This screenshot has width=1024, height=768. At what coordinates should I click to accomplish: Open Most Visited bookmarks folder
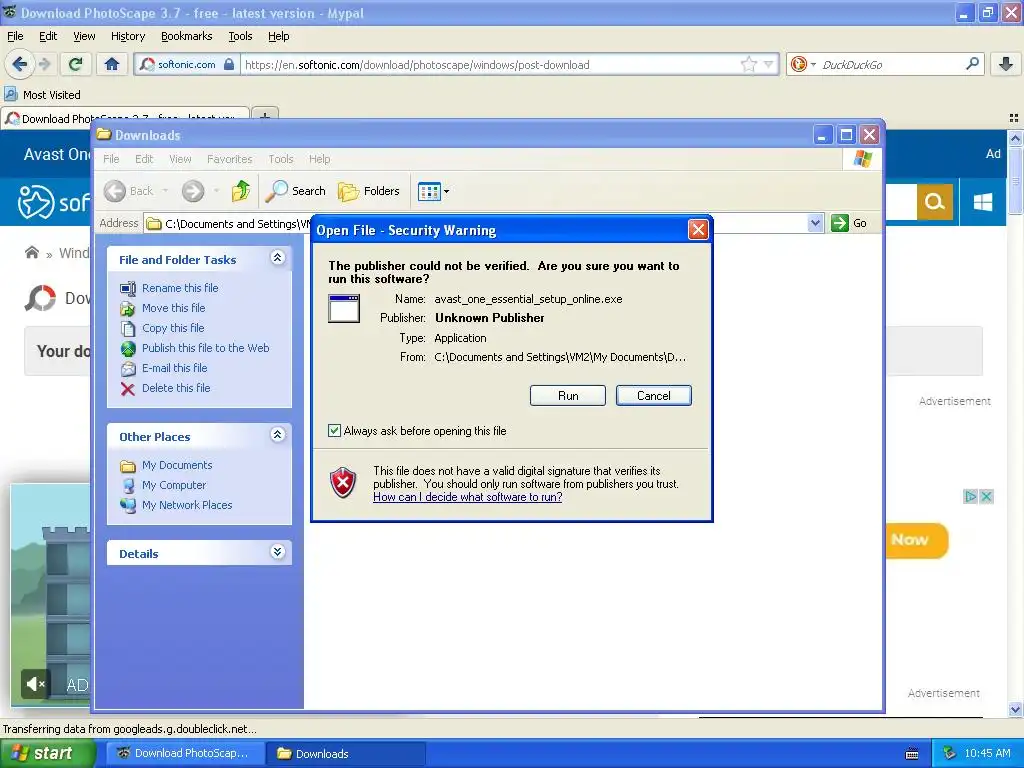point(43,95)
